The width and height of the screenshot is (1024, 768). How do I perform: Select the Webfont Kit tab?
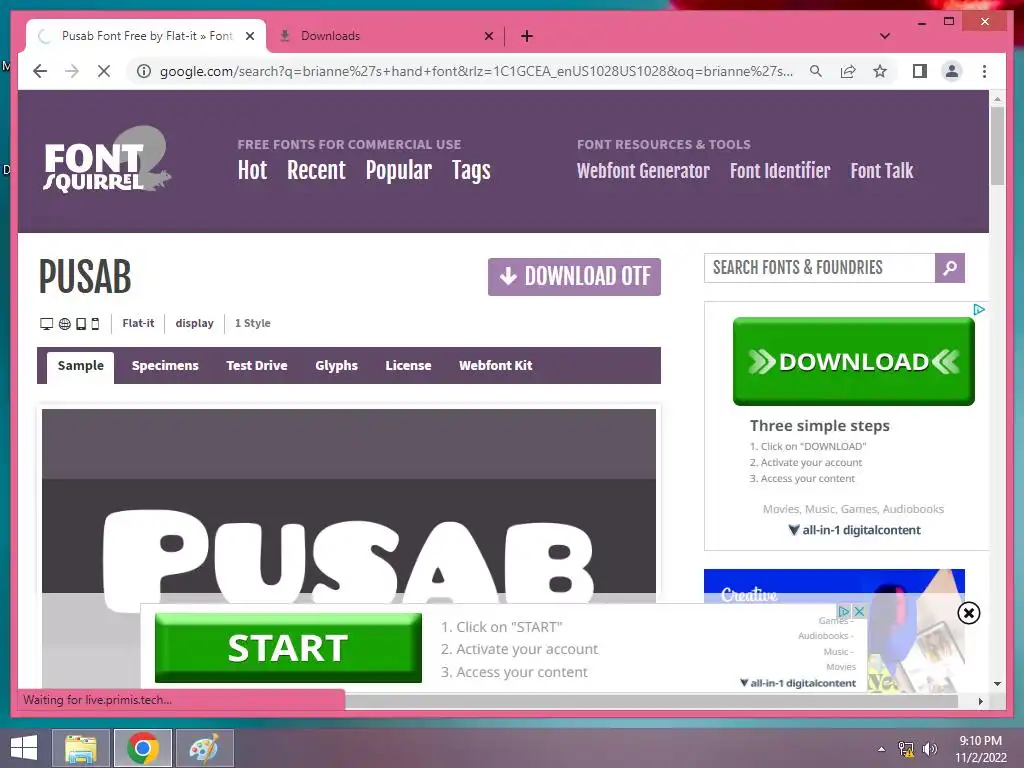tap(496, 366)
